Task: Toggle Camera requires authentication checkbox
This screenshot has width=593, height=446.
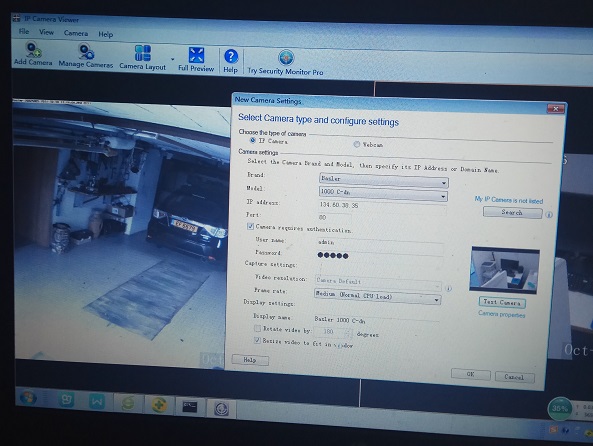Action: click(250, 226)
